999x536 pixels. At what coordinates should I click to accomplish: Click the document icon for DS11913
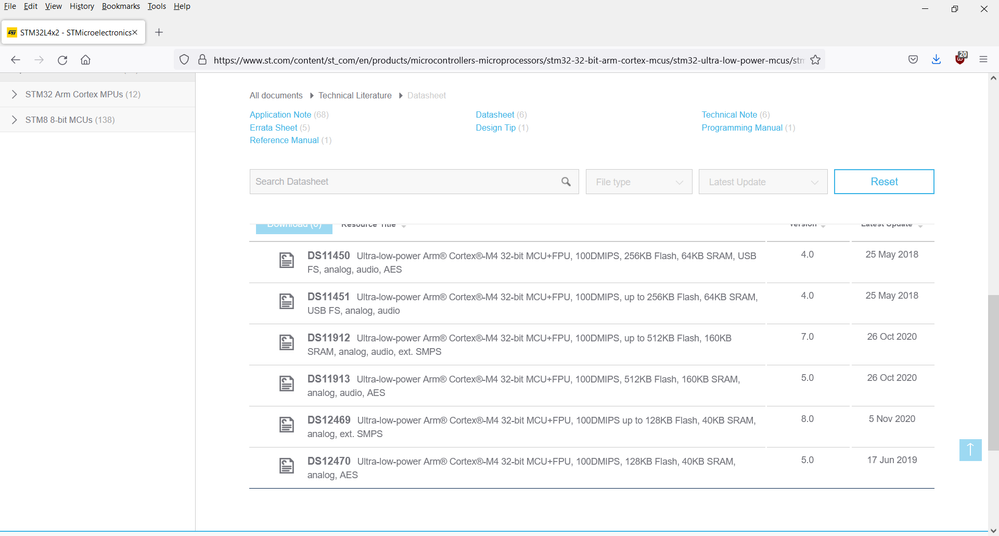[287, 384]
